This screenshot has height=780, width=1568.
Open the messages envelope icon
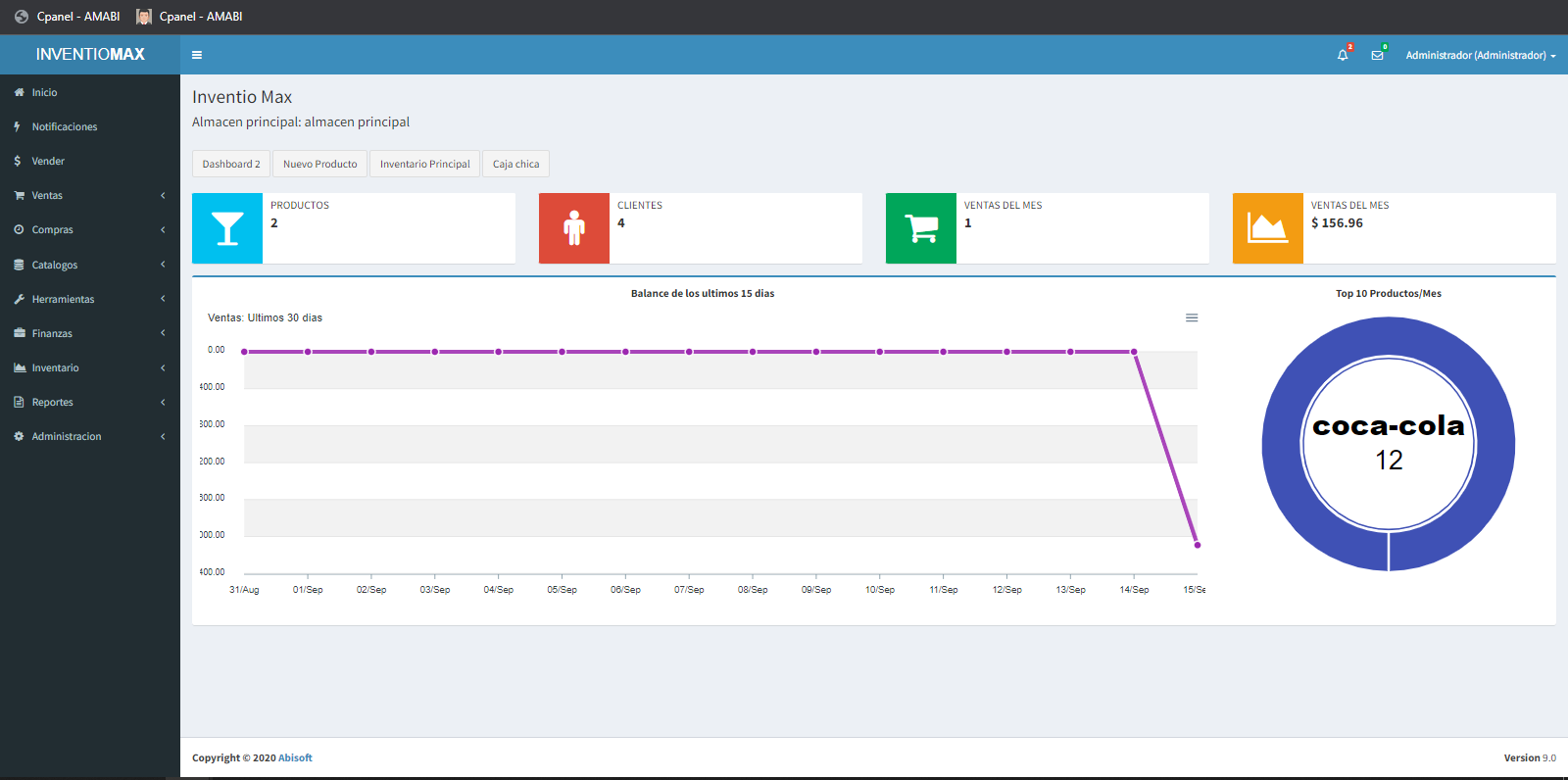1377,55
